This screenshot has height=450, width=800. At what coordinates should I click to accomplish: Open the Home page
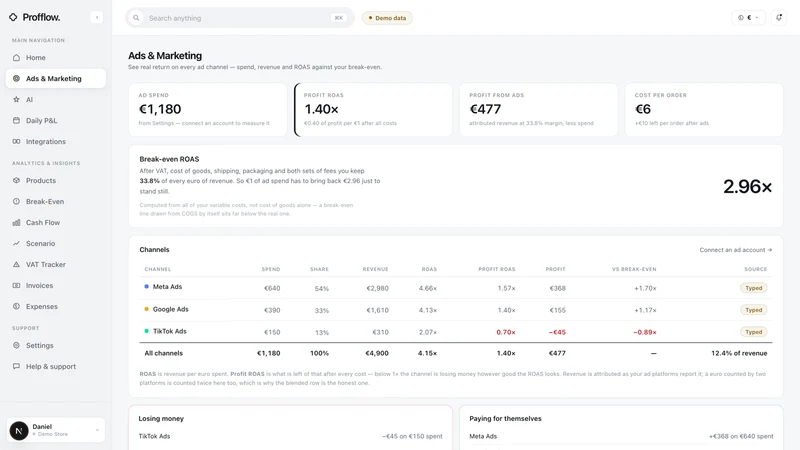tap(56, 58)
